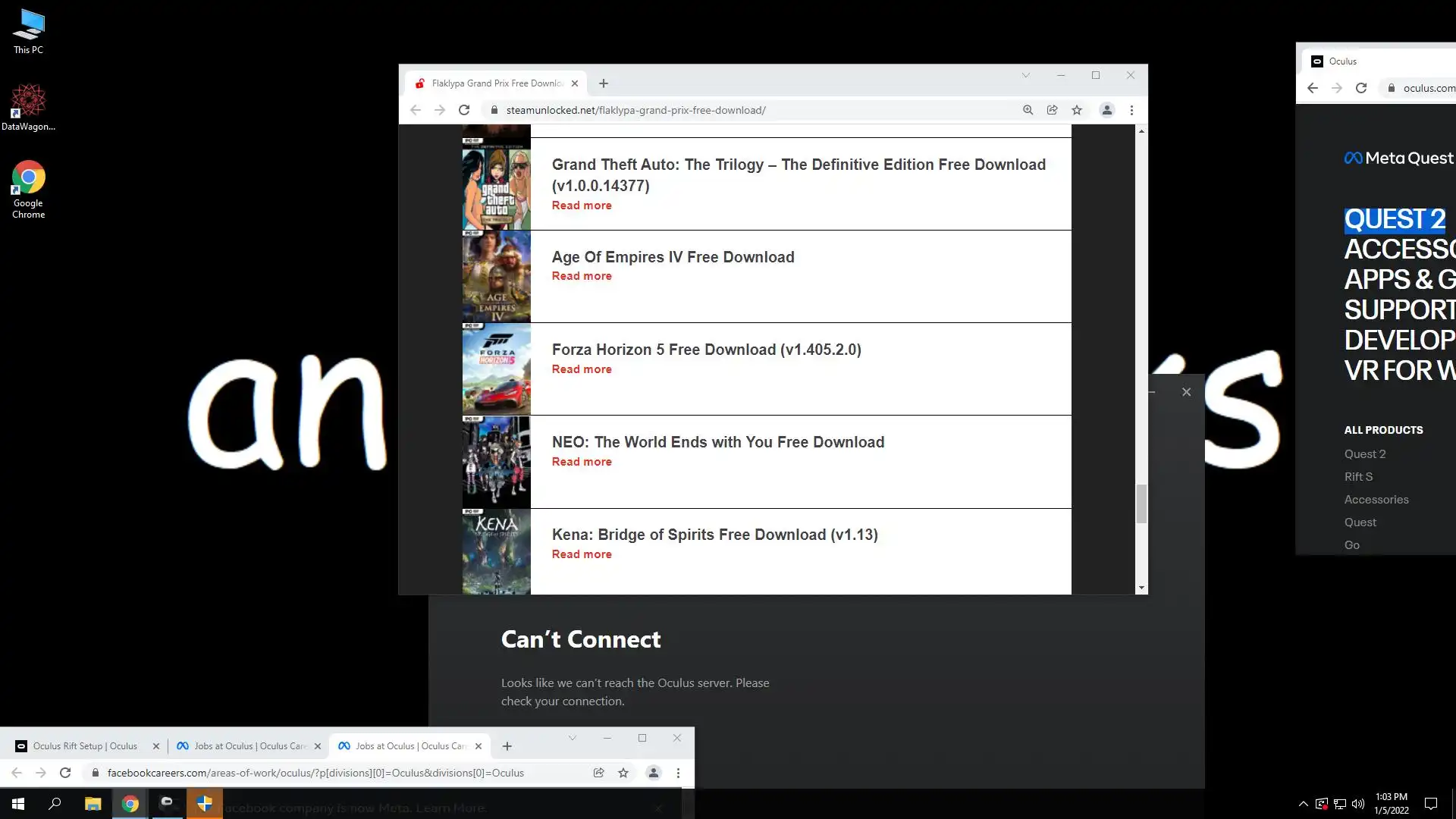Reload the steamunlocked page
The image size is (1456, 819).
coord(464,110)
